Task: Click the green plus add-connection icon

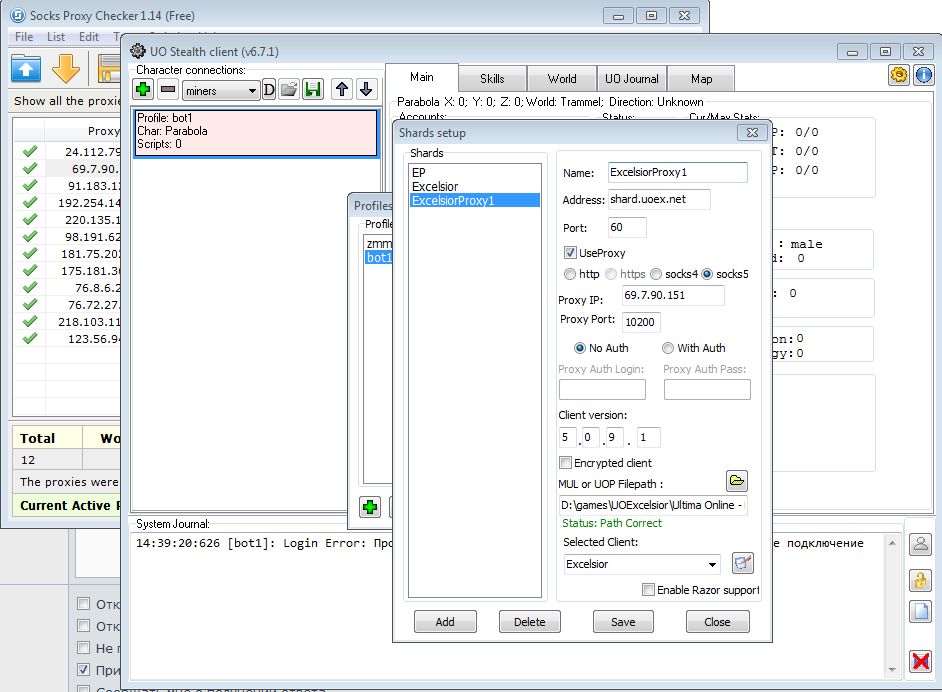Action: click(143, 90)
